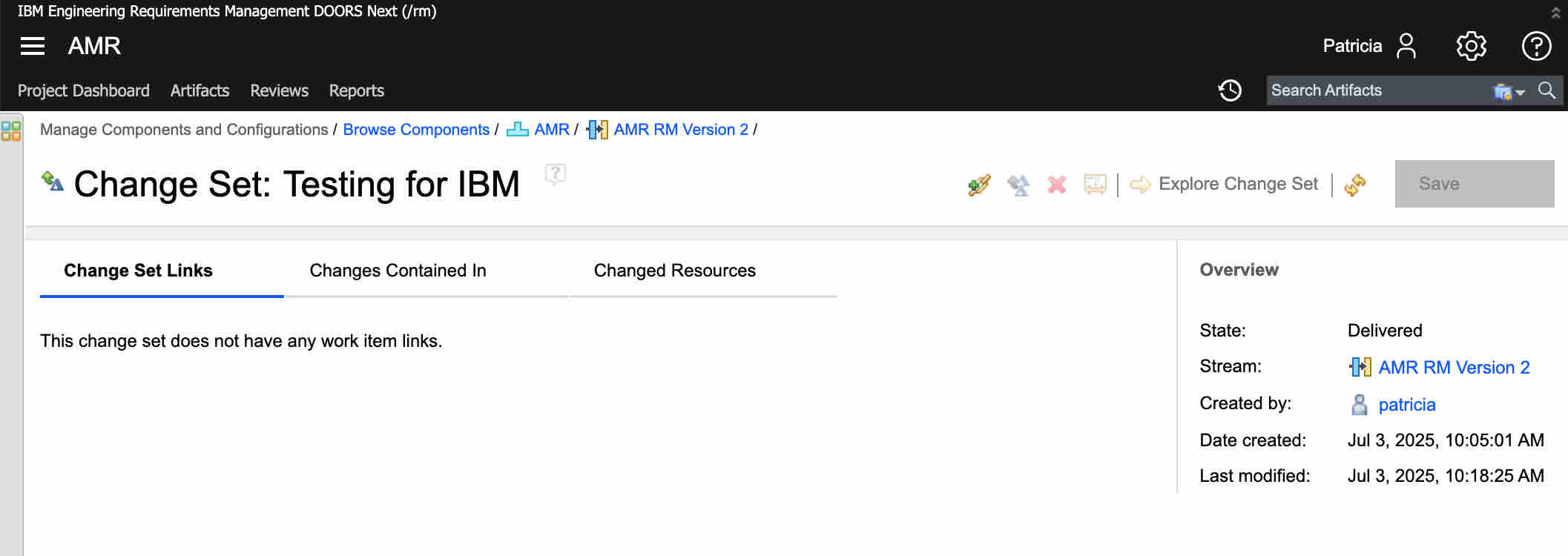Open the Artifacts menu
The height and width of the screenshot is (556, 1568).
point(200,90)
